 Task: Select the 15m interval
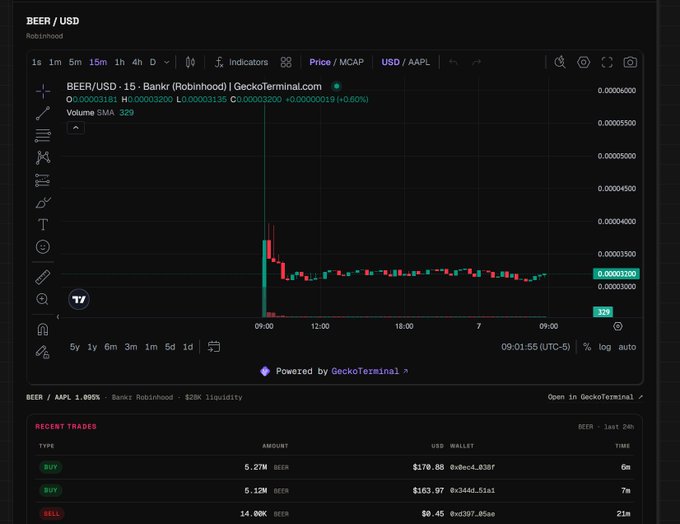[x=98, y=62]
